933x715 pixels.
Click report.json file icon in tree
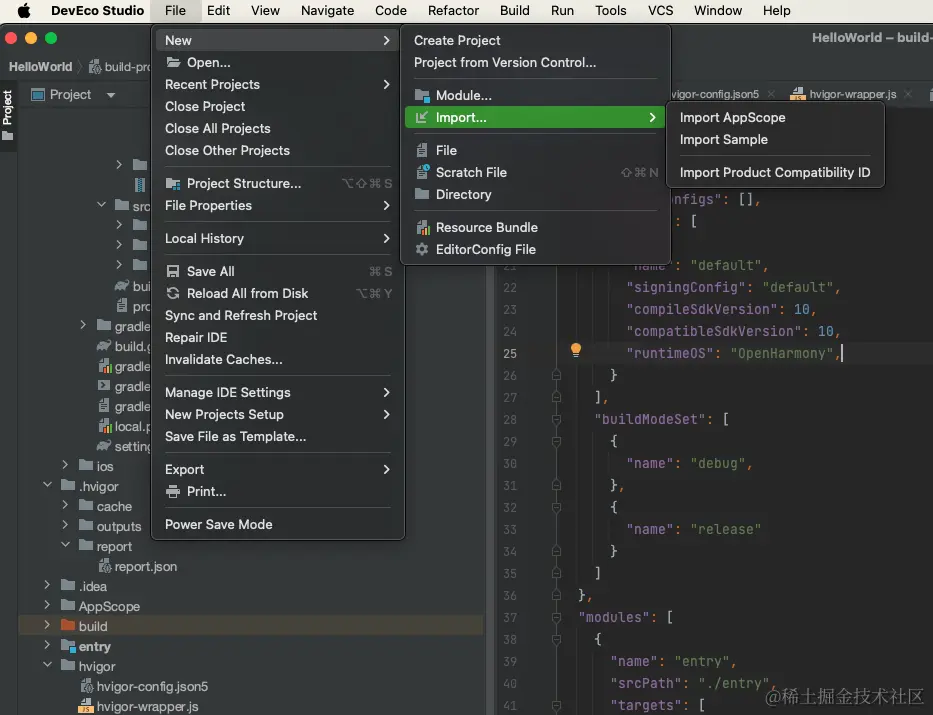click(x=105, y=566)
